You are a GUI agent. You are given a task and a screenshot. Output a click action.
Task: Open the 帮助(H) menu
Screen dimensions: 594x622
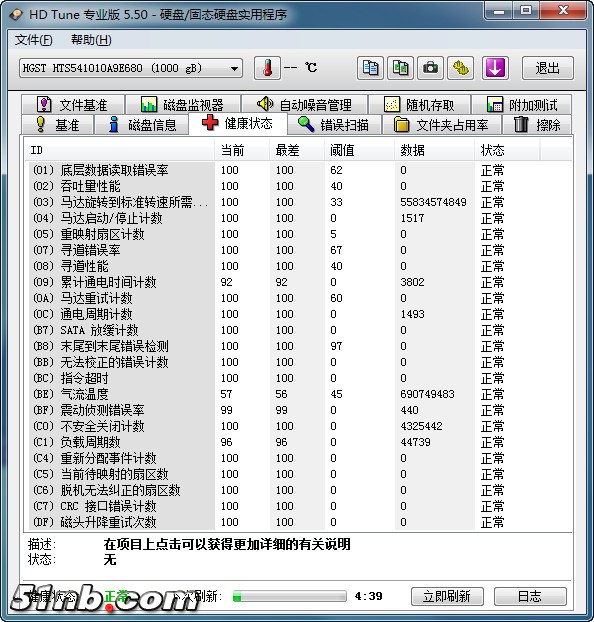[91, 40]
